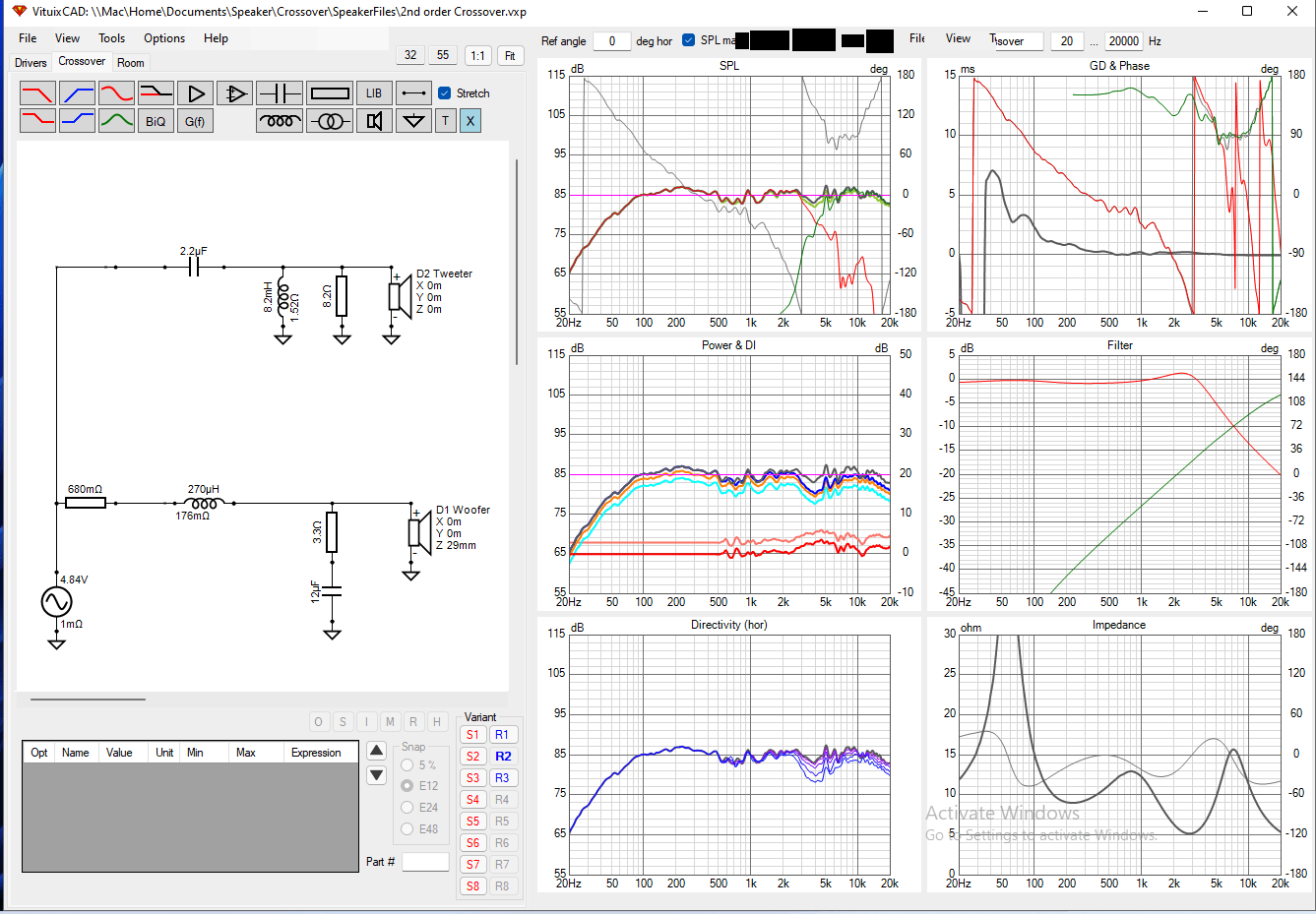The height and width of the screenshot is (914, 1316).
Task: Click the 20000 Hz upper frequency field
Action: (1123, 41)
